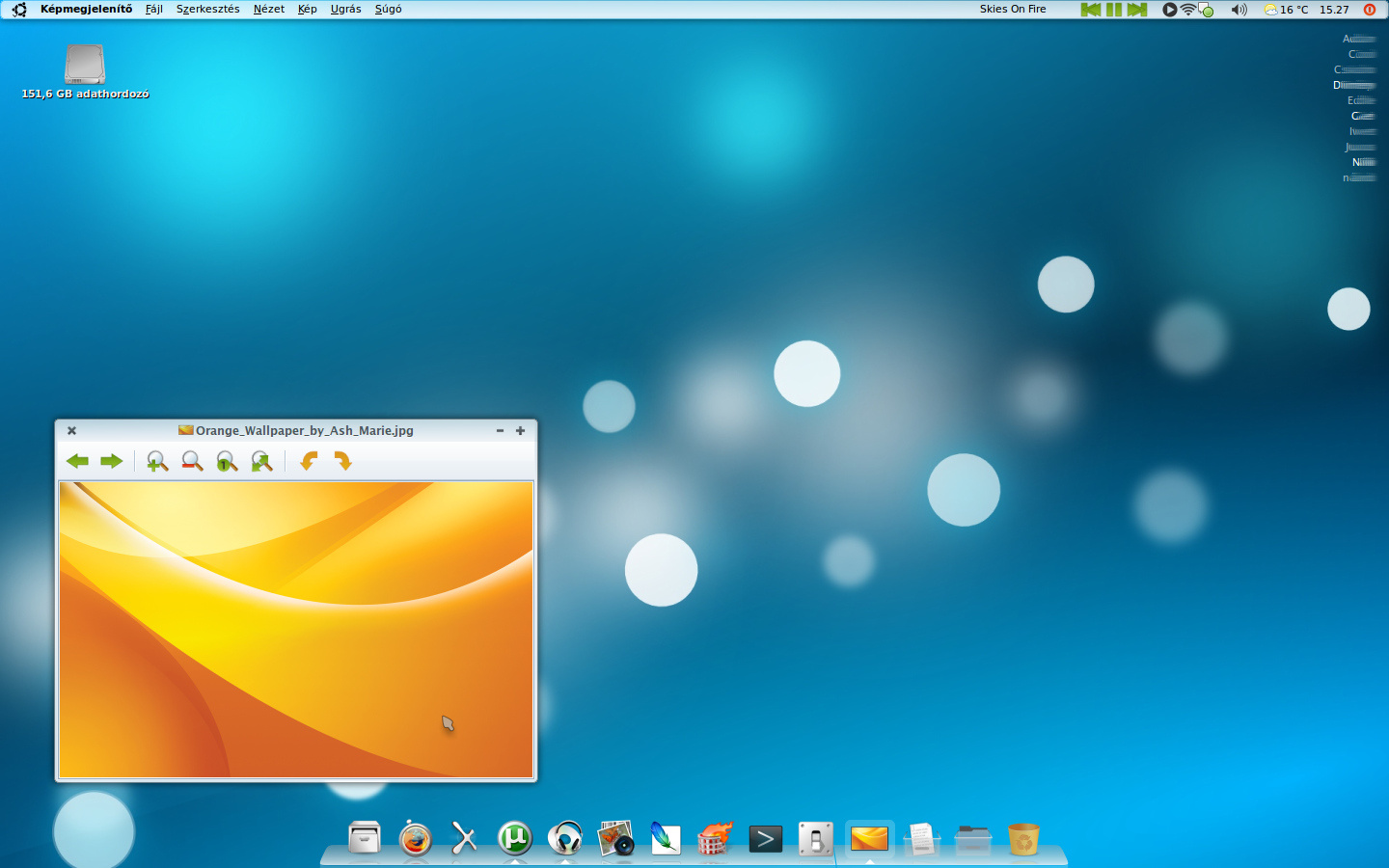Rotate image clockwise with orange arrow
Screen dimensions: 1389x868
pos(342,461)
